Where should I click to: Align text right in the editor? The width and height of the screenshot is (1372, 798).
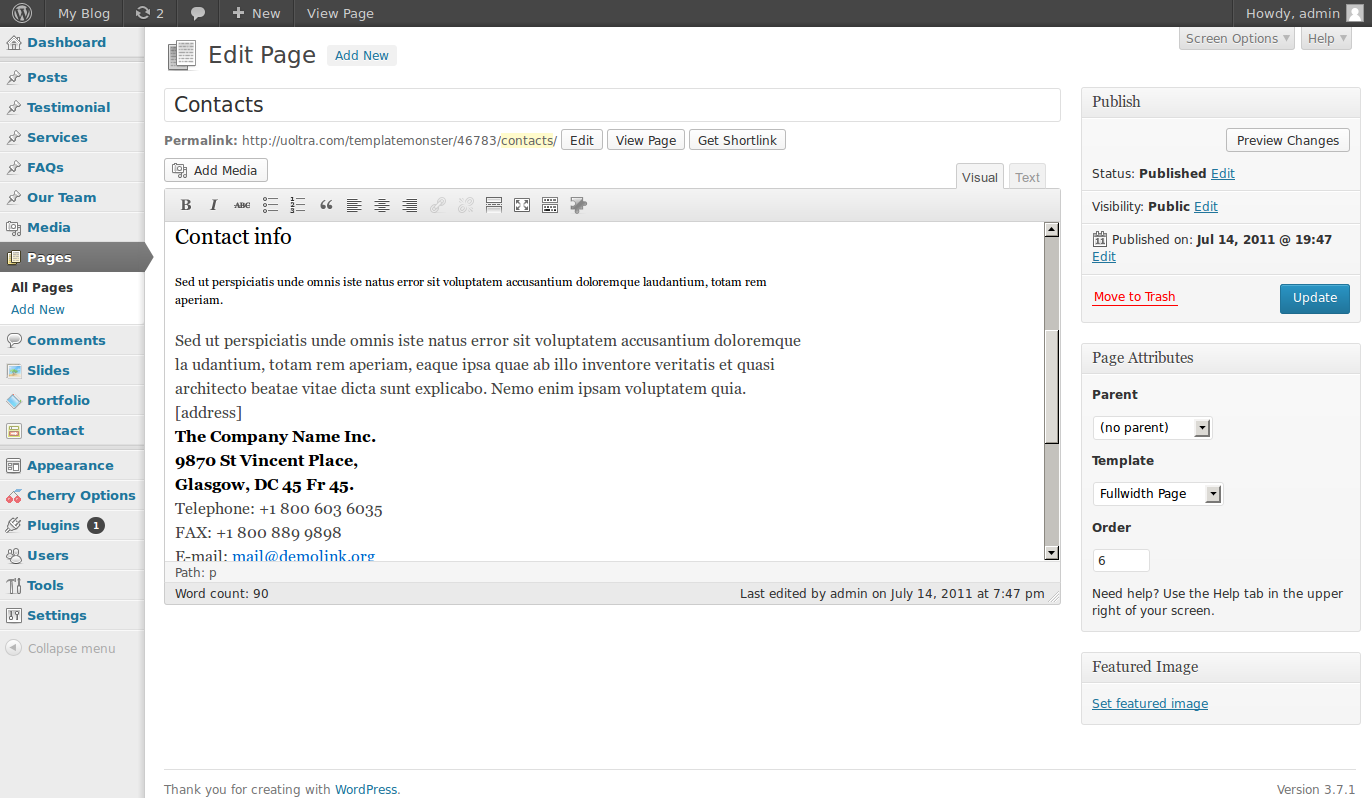pyautogui.click(x=410, y=205)
